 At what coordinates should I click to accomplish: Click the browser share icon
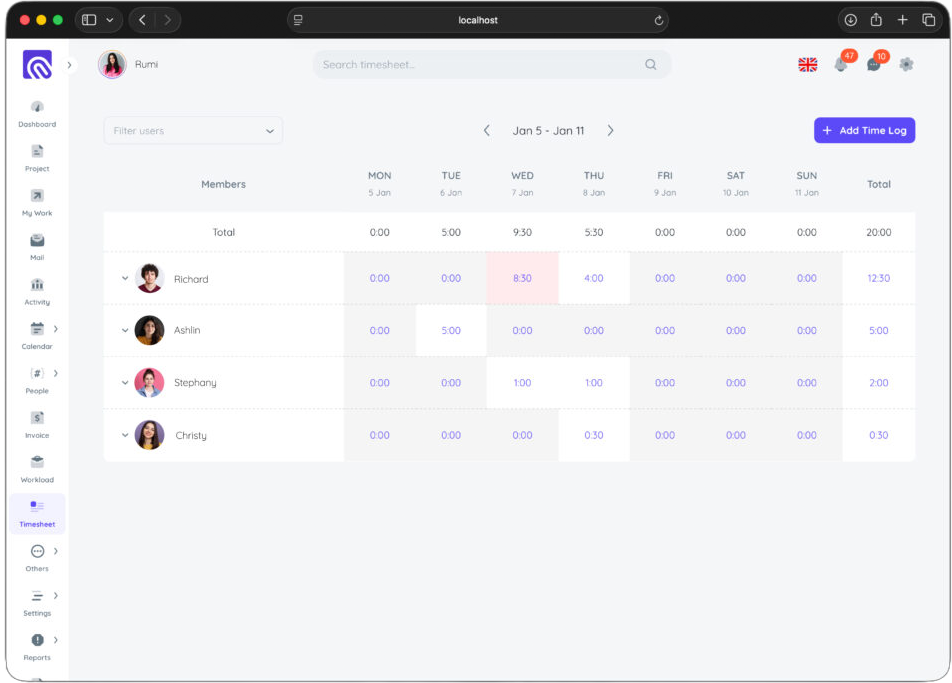tap(876, 20)
